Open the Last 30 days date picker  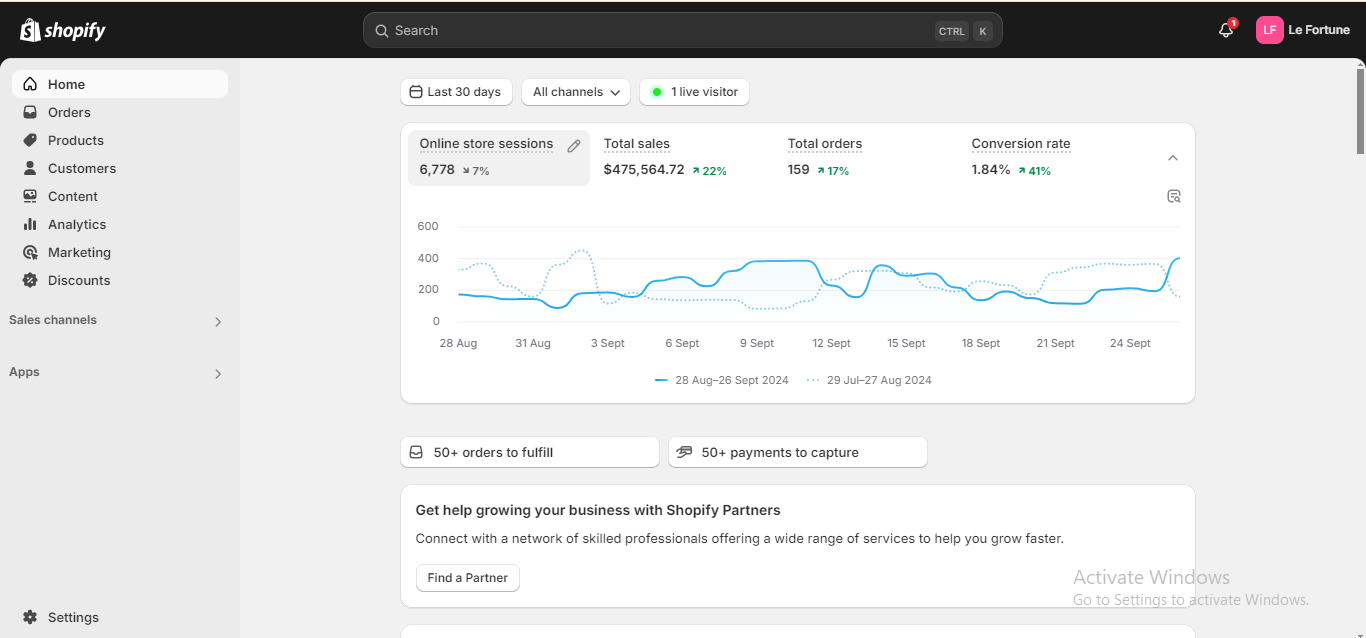click(456, 92)
